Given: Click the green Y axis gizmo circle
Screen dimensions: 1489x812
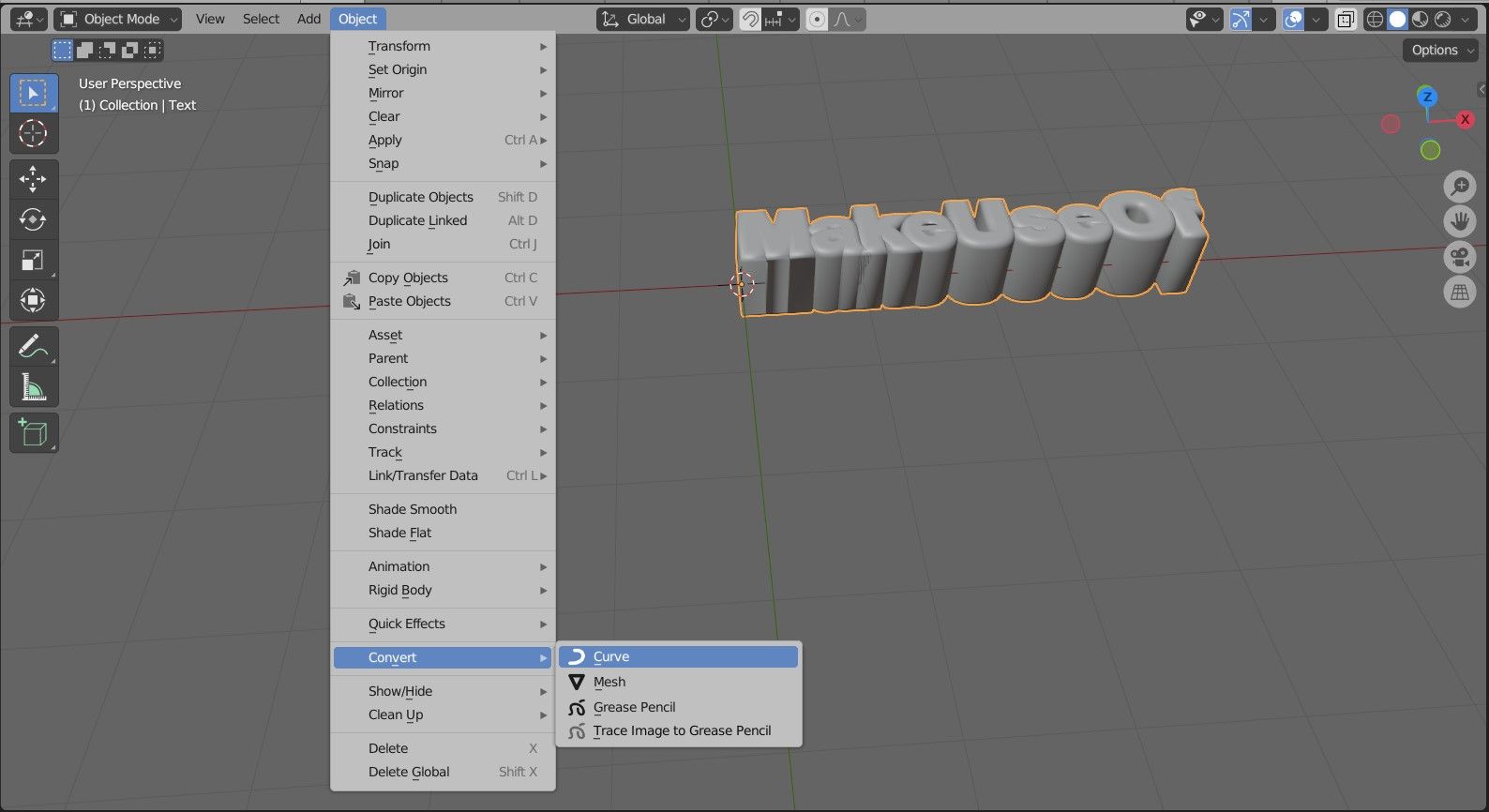Looking at the screenshot, I should point(1430,150).
